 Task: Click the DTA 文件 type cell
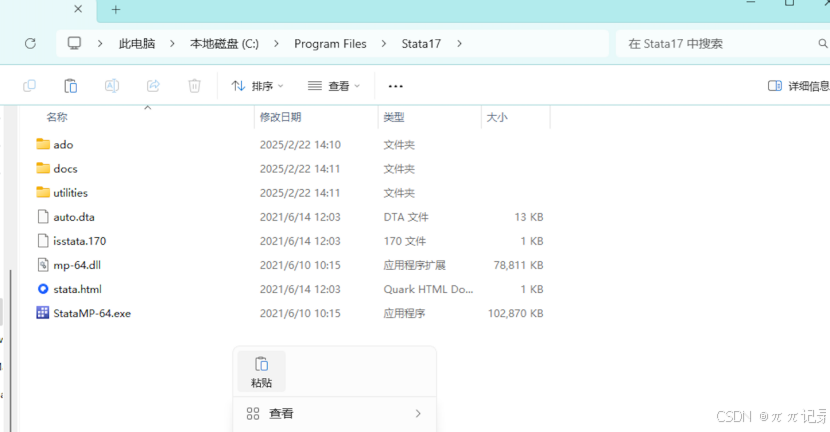[x=406, y=217]
